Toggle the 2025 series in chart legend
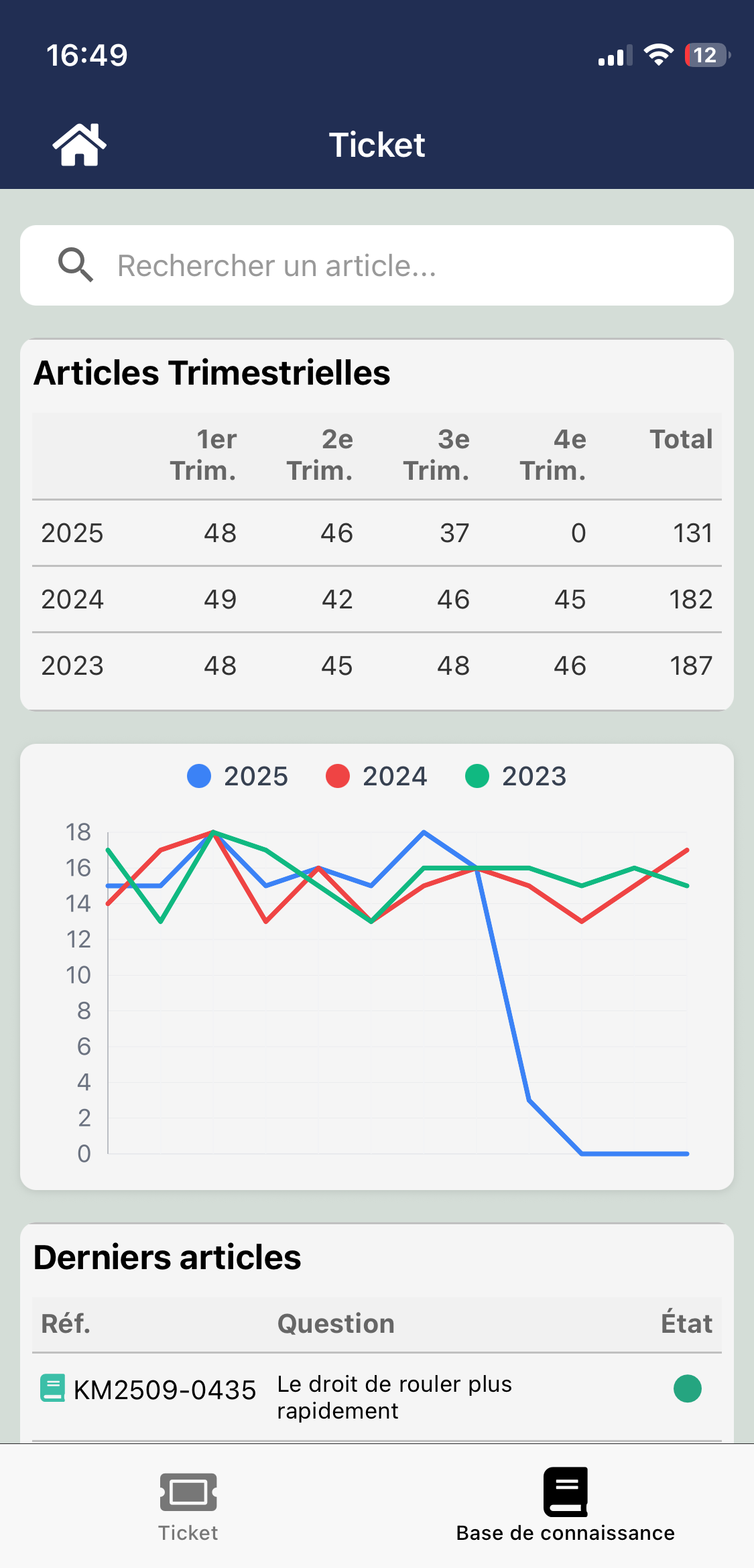 (238, 776)
